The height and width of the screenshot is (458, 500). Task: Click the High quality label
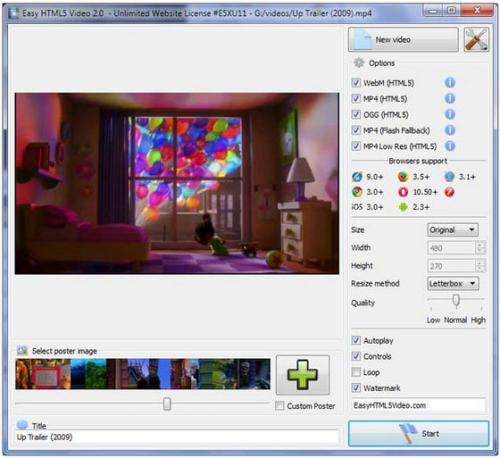[478, 320]
